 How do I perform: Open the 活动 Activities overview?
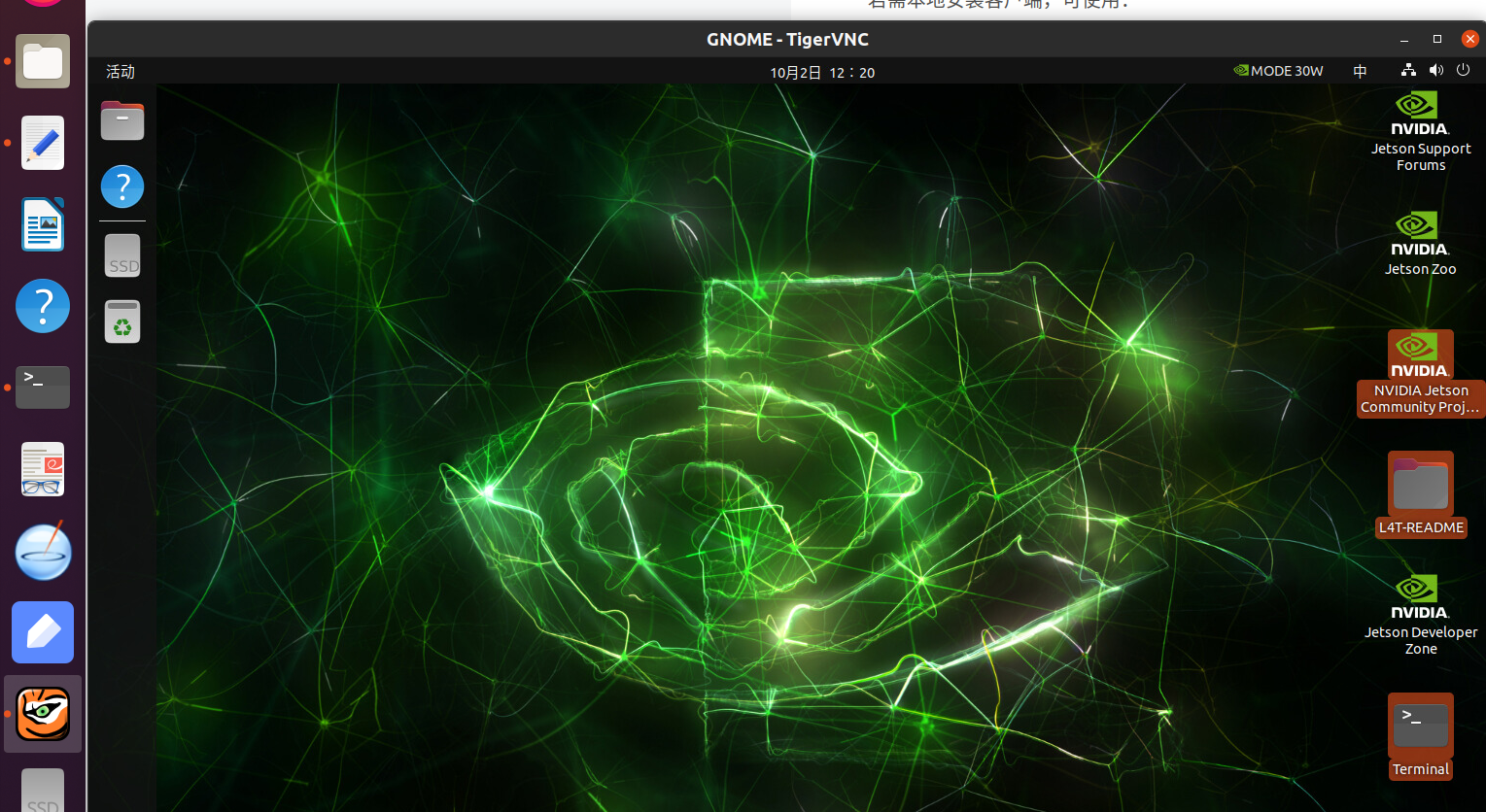click(121, 72)
